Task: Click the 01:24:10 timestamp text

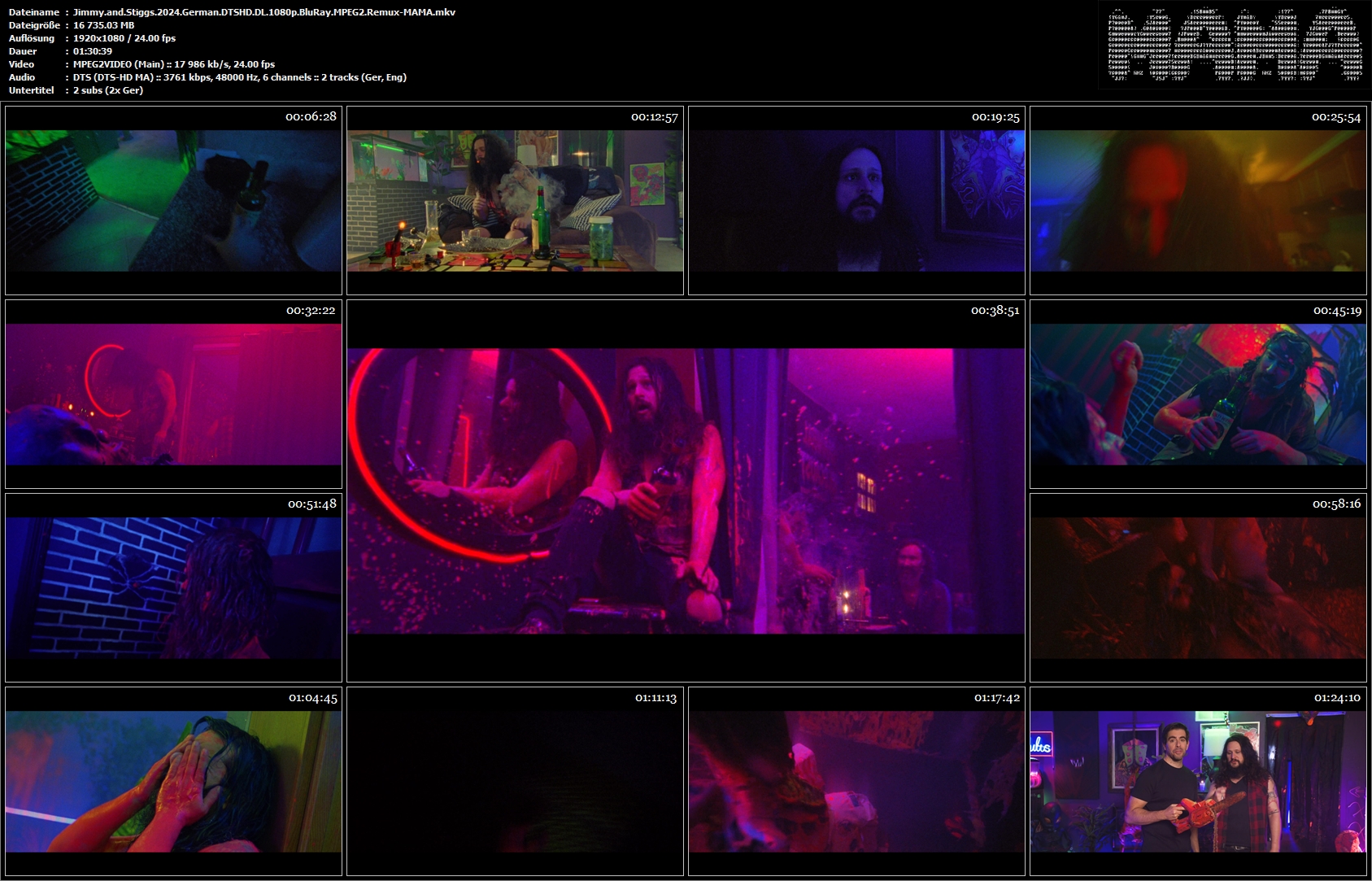Action: pos(1337,698)
